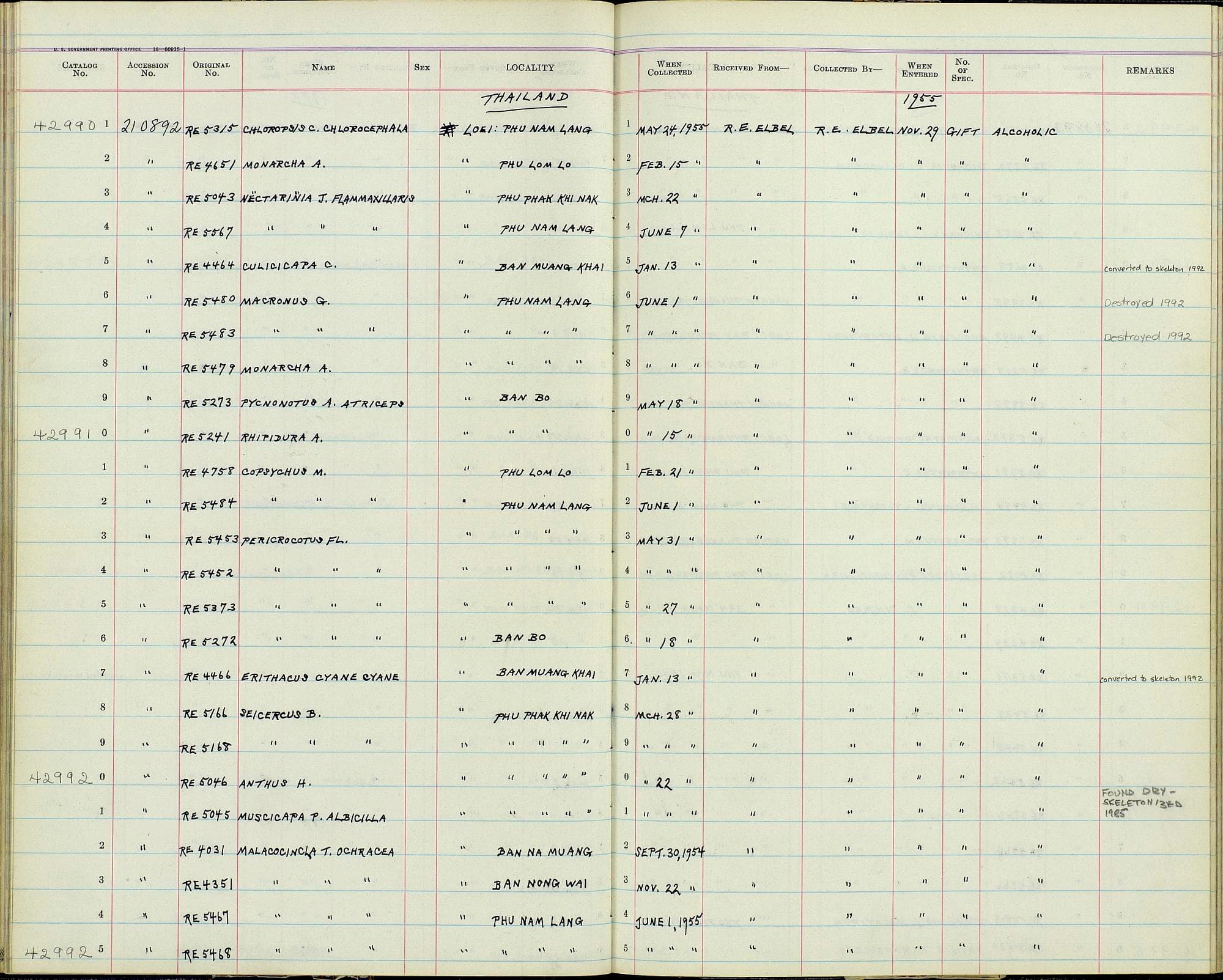The height and width of the screenshot is (980, 1223).
Task: Click the "Catalog No." column header
Action: coord(79,69)
